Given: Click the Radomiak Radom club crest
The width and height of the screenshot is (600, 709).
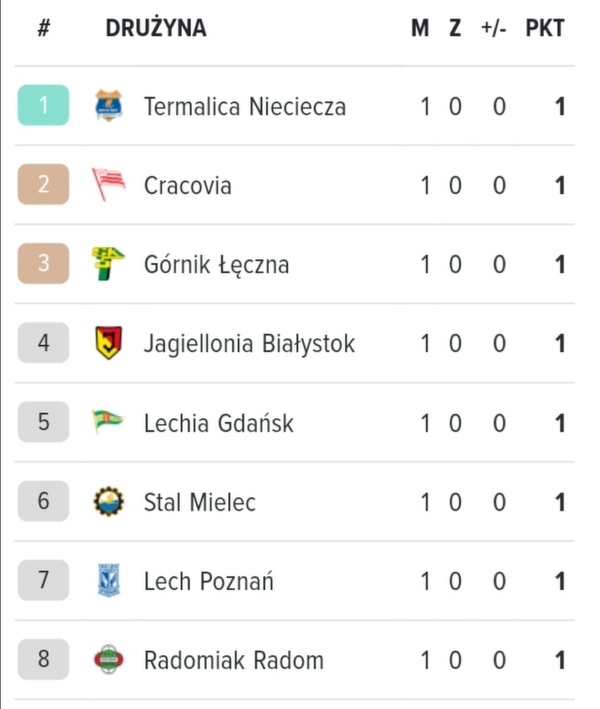Looking at the screenshot, I should pyautogui.click(x=107, y=660).
